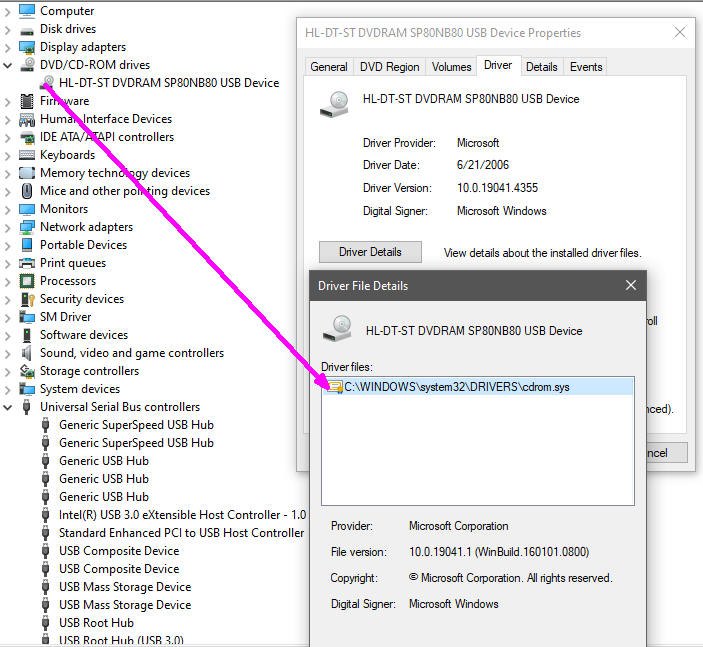Expand the Keyboards node
The width and height of the screenshot is (703, 647).
coord(7,156)
